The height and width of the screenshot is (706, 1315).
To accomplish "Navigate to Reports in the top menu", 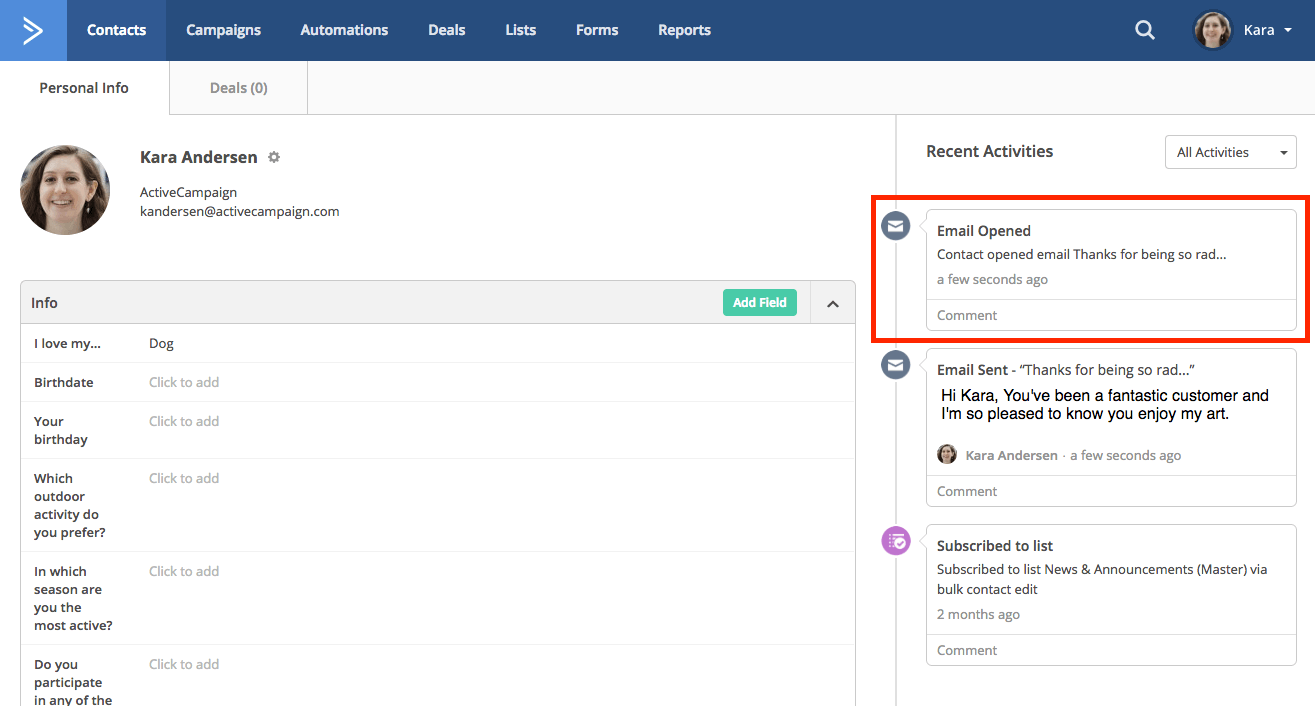I will 684,30.
